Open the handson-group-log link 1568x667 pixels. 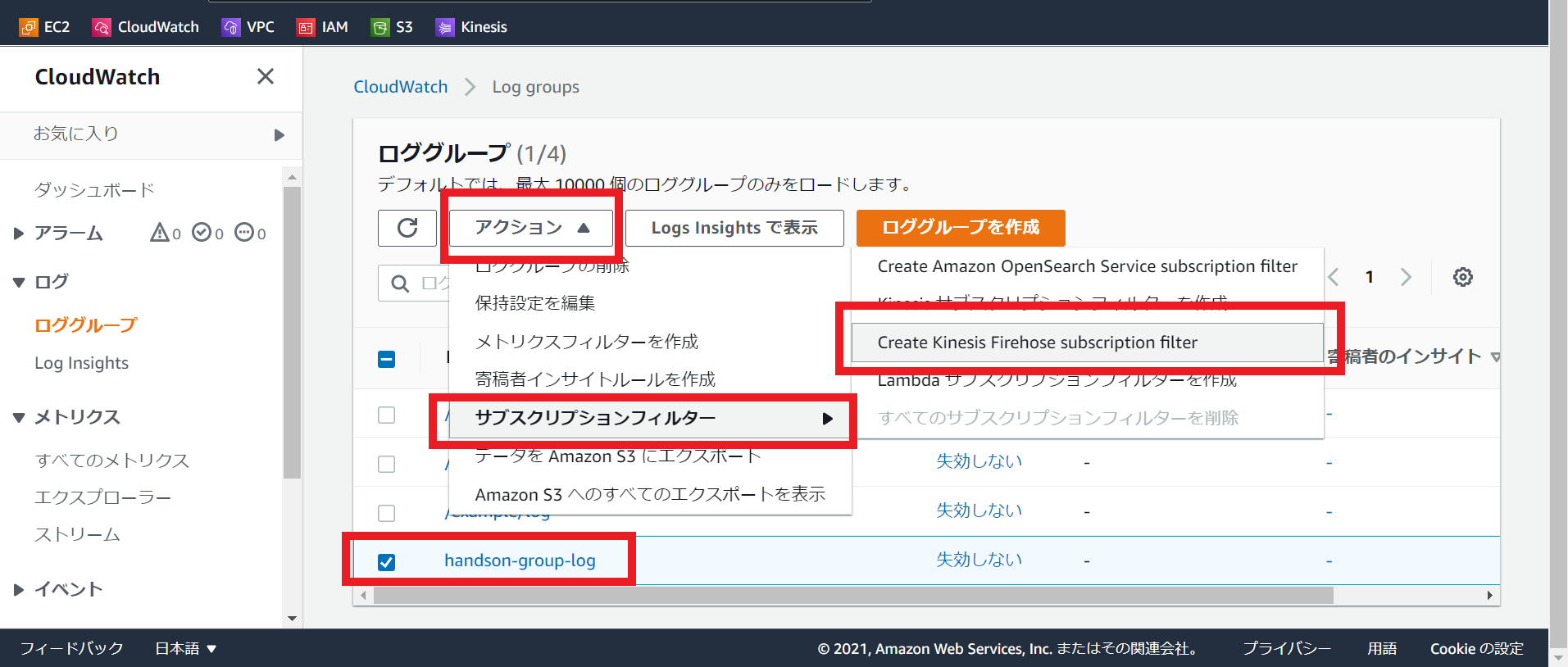pos(520,560)
